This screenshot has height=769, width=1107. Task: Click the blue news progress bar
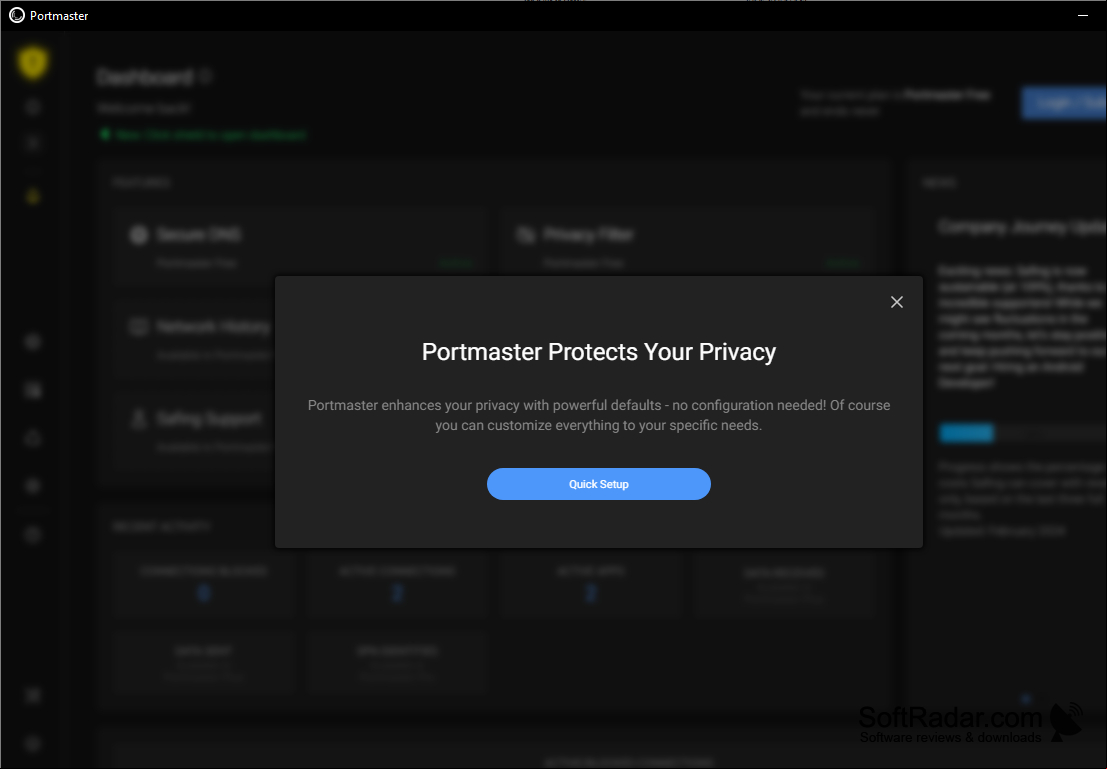(x=967, y=433)
